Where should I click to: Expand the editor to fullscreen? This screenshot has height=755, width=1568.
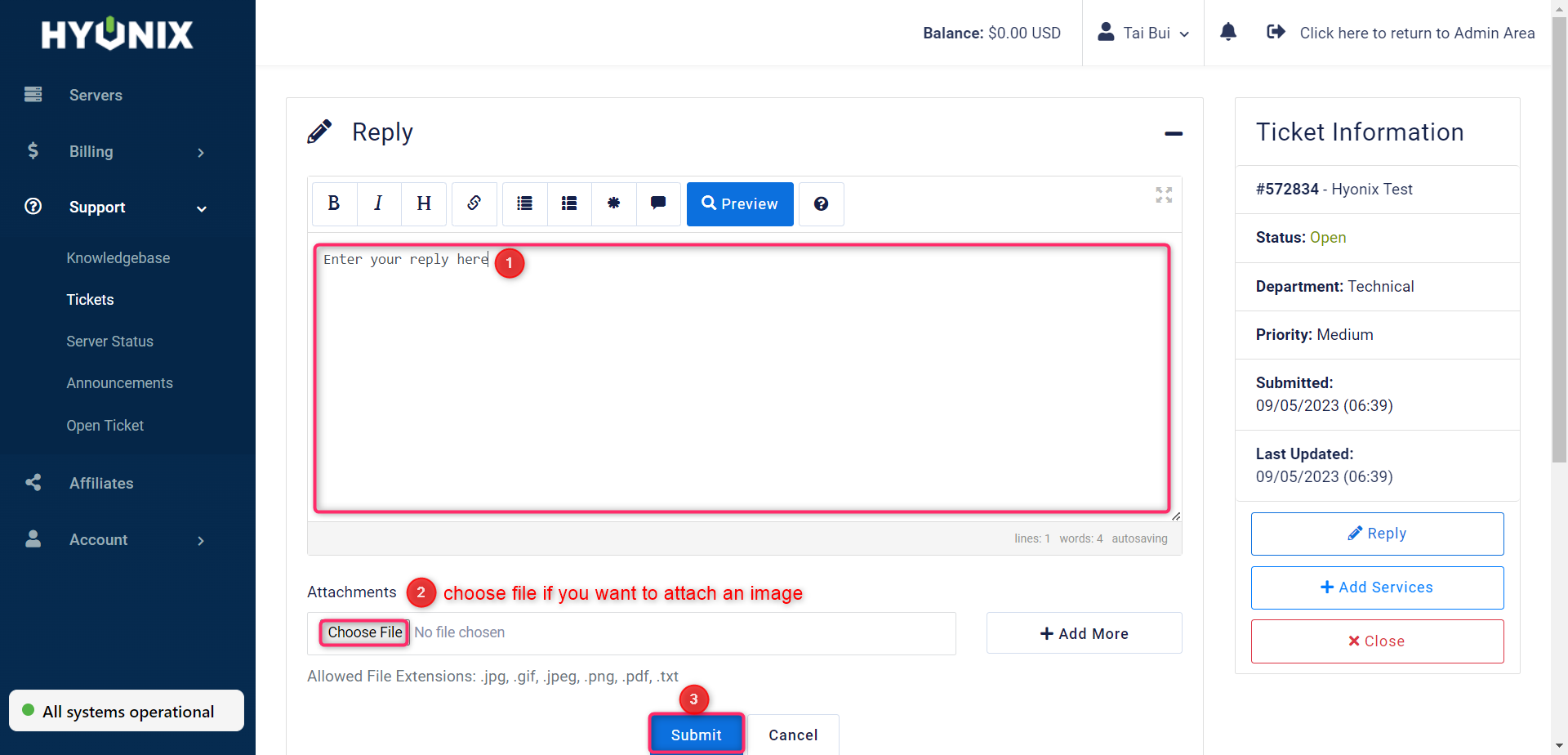point(1163,195)
